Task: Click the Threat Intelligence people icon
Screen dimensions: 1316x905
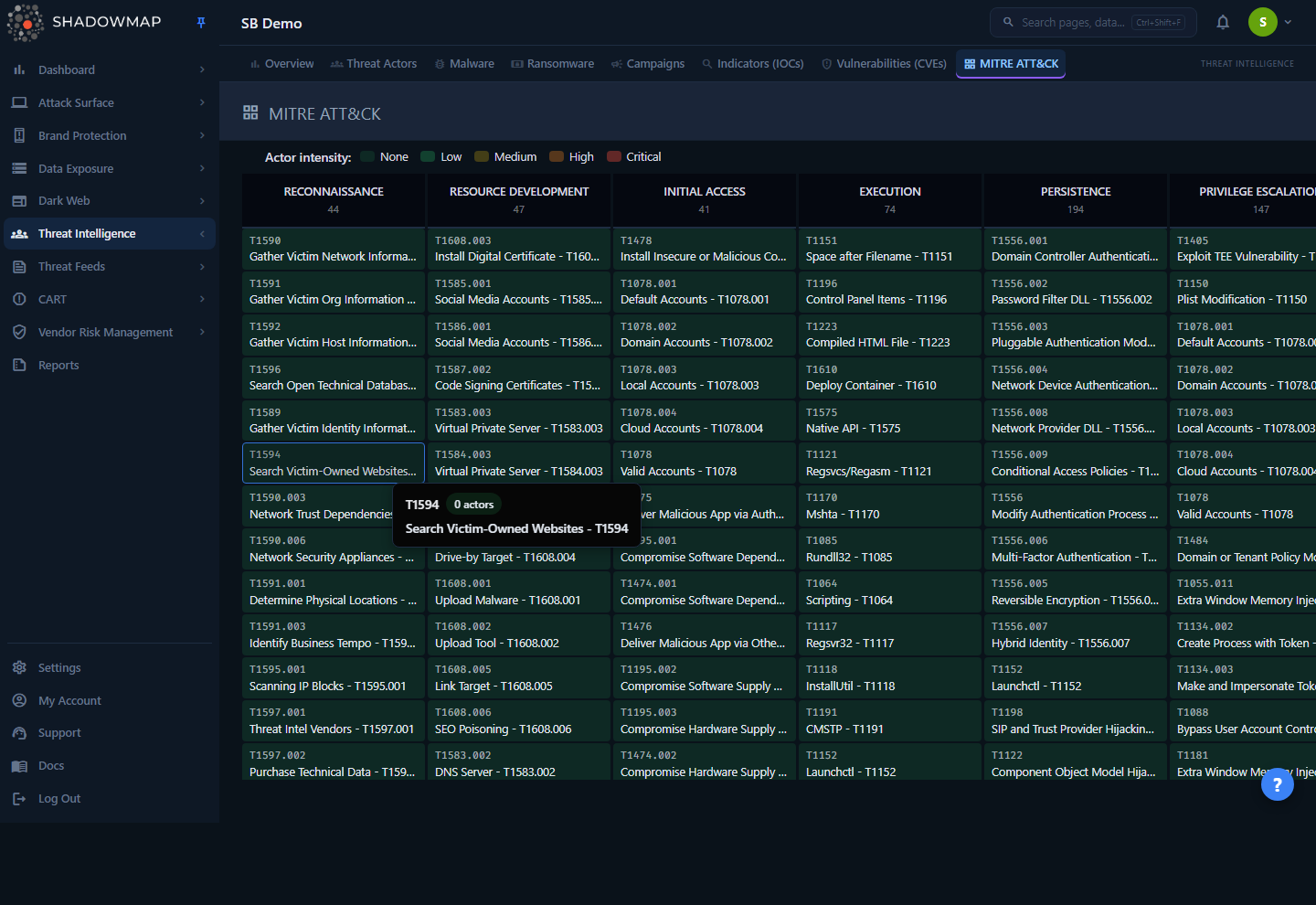Action: click(19, 234)
